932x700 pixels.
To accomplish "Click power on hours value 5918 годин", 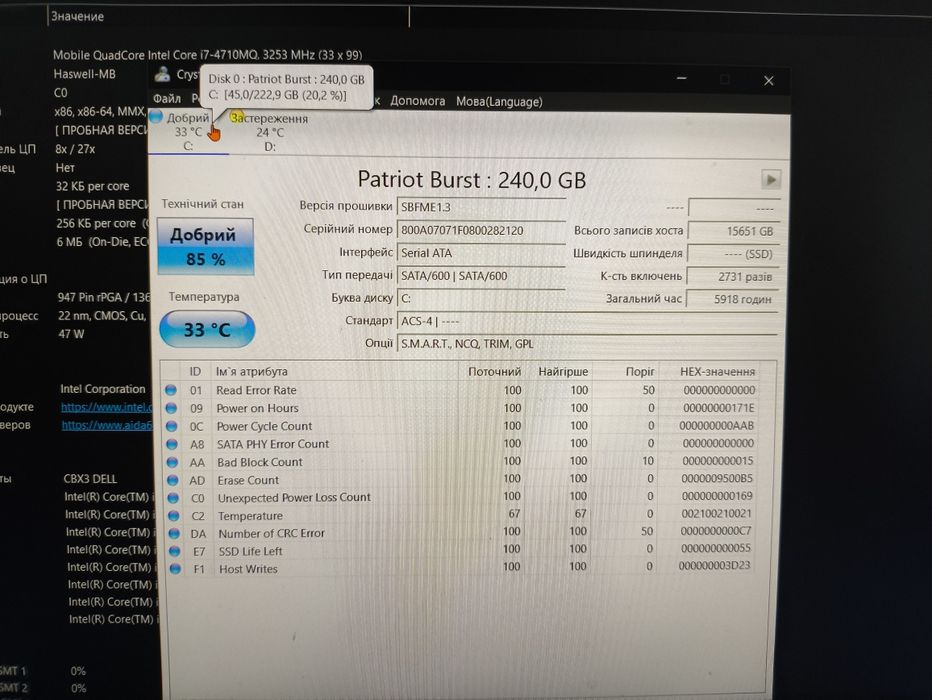I will point(733,299).
